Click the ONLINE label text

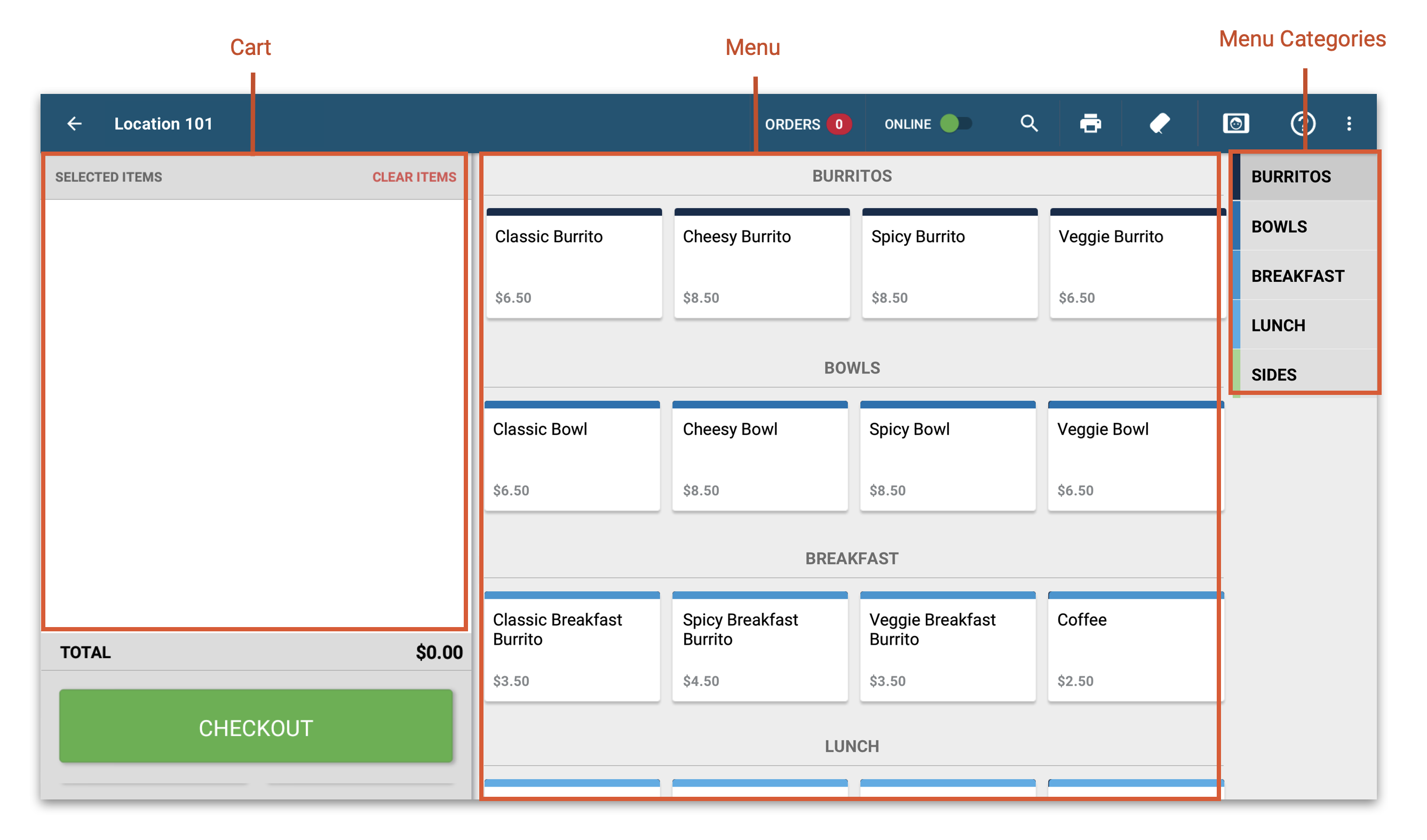click(907, 124)
